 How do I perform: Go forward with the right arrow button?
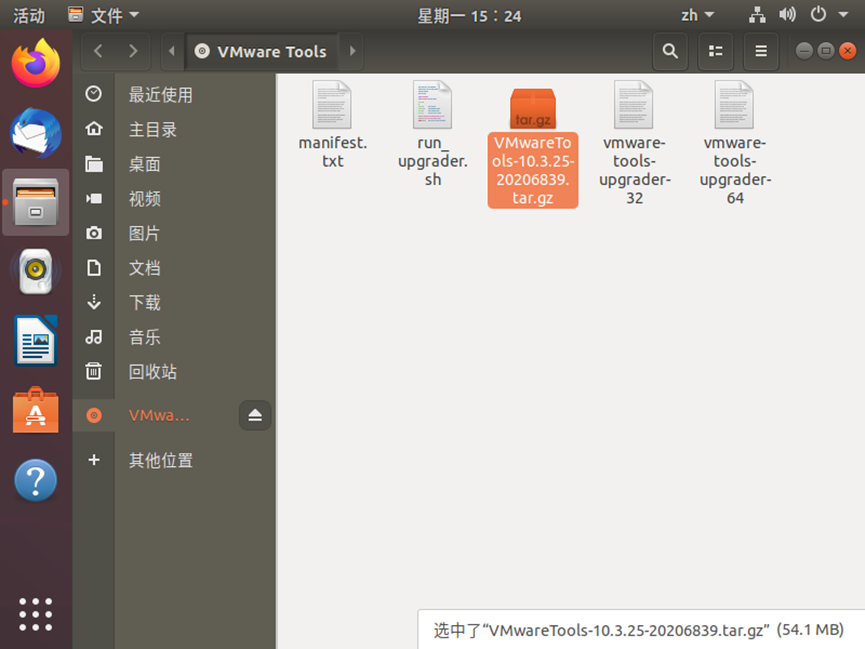[x=133, y=51]
